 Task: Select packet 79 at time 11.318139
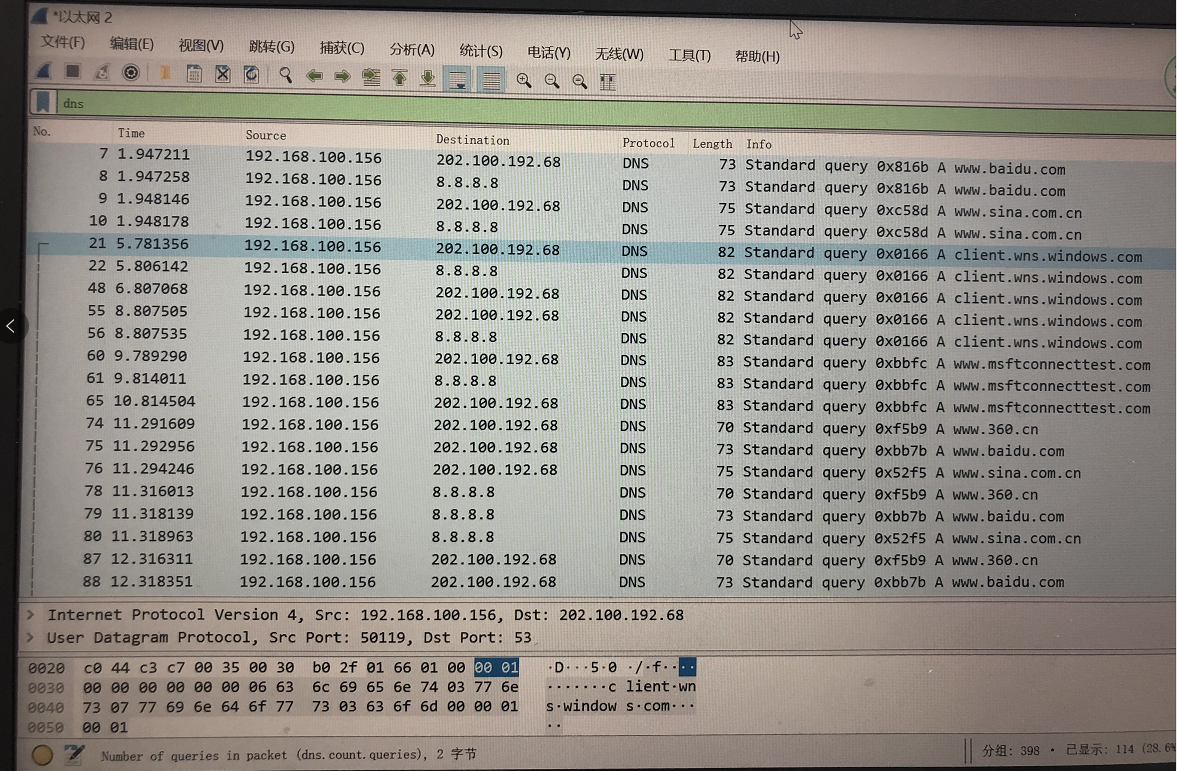(x=601, y=514)
